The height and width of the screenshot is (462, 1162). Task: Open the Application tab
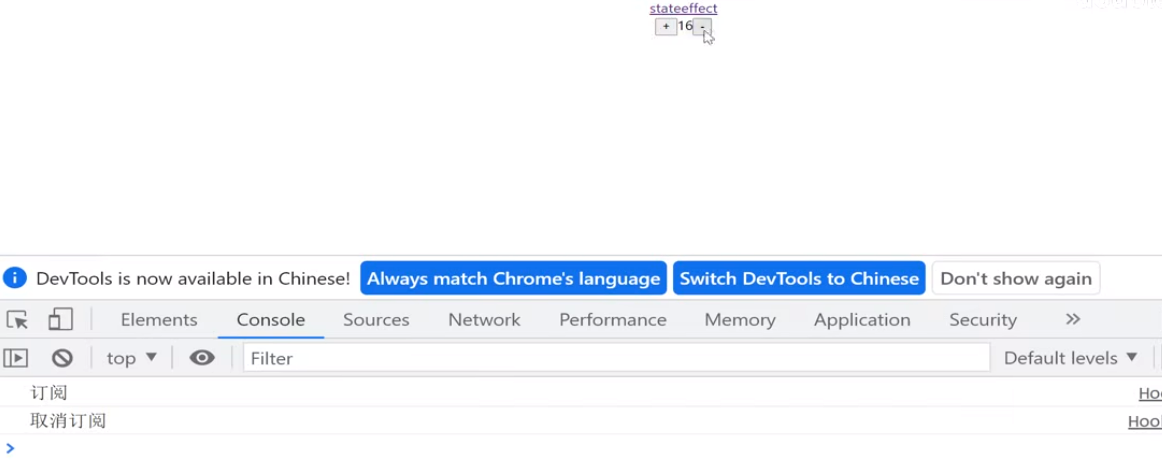[862, 320]
